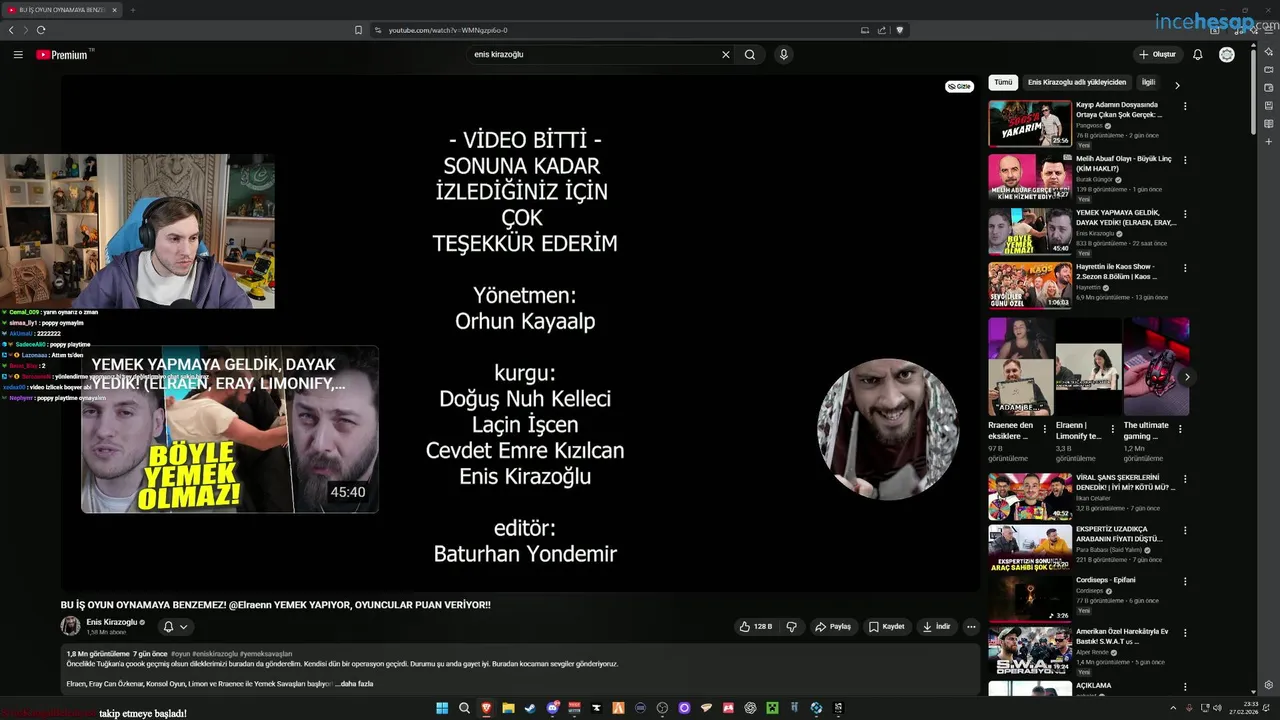Open options for Cordiseps - Epifani video
The width and height of the screenshot is (1280, 720).
click(1185, 581)
